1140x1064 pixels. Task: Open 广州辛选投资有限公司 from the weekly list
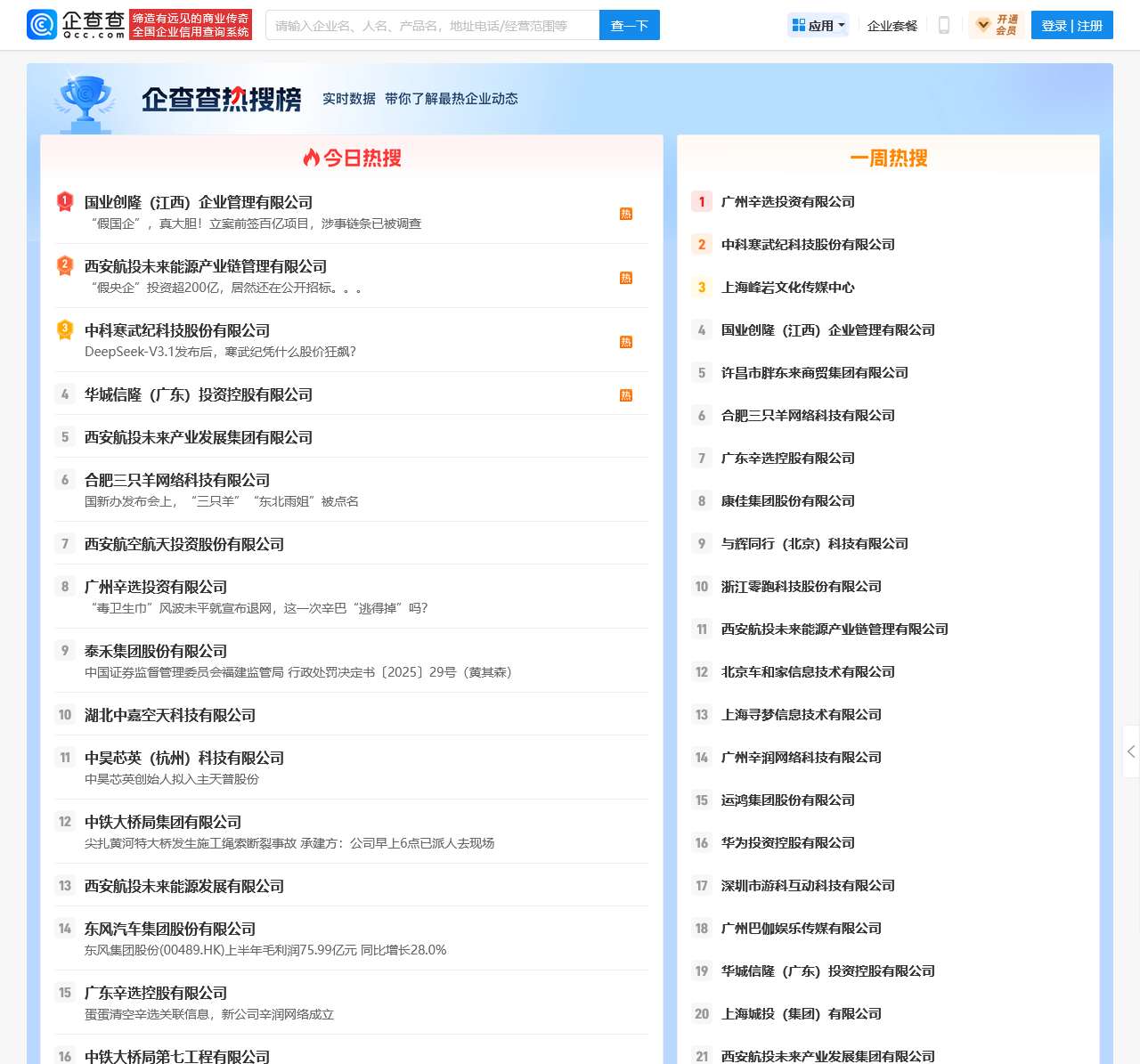[x=787, y=201]
